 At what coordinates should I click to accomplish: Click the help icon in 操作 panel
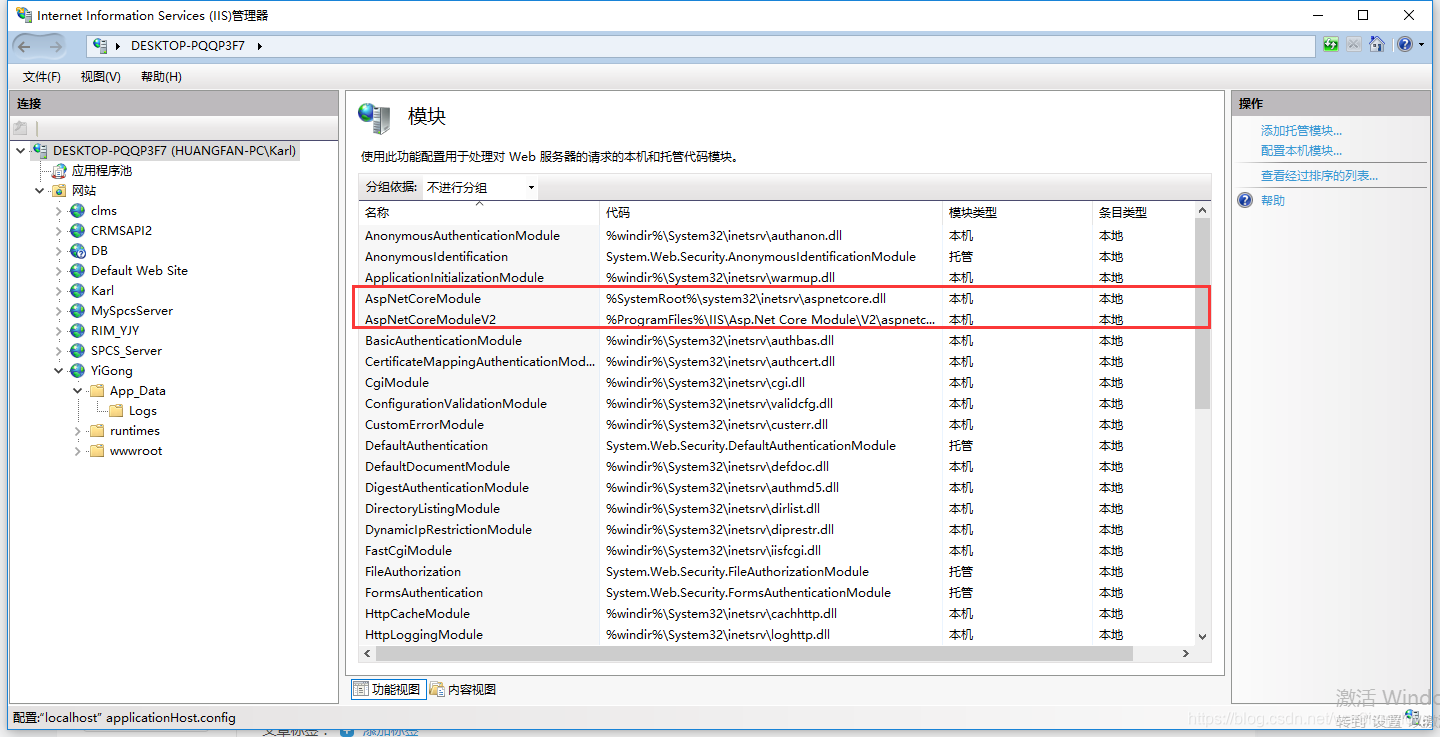pos(1245,200)
